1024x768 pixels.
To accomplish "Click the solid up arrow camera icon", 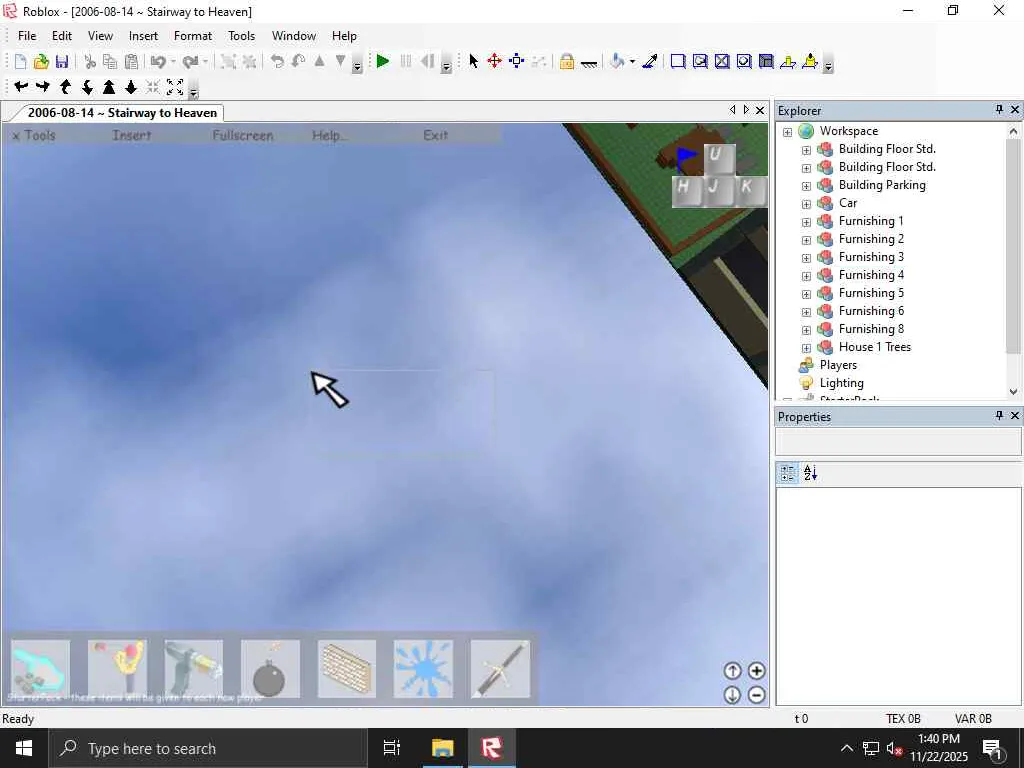I will 109,86.
